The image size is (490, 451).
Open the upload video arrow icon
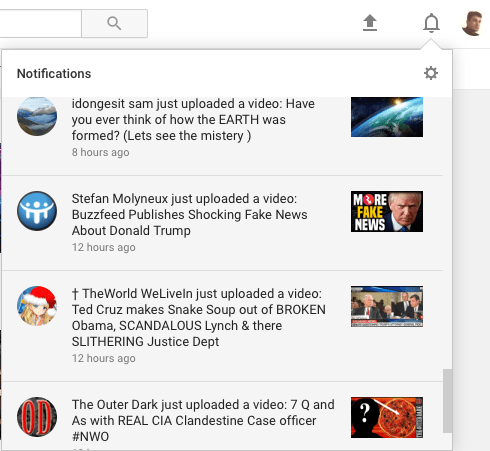(x=370, y=23)
